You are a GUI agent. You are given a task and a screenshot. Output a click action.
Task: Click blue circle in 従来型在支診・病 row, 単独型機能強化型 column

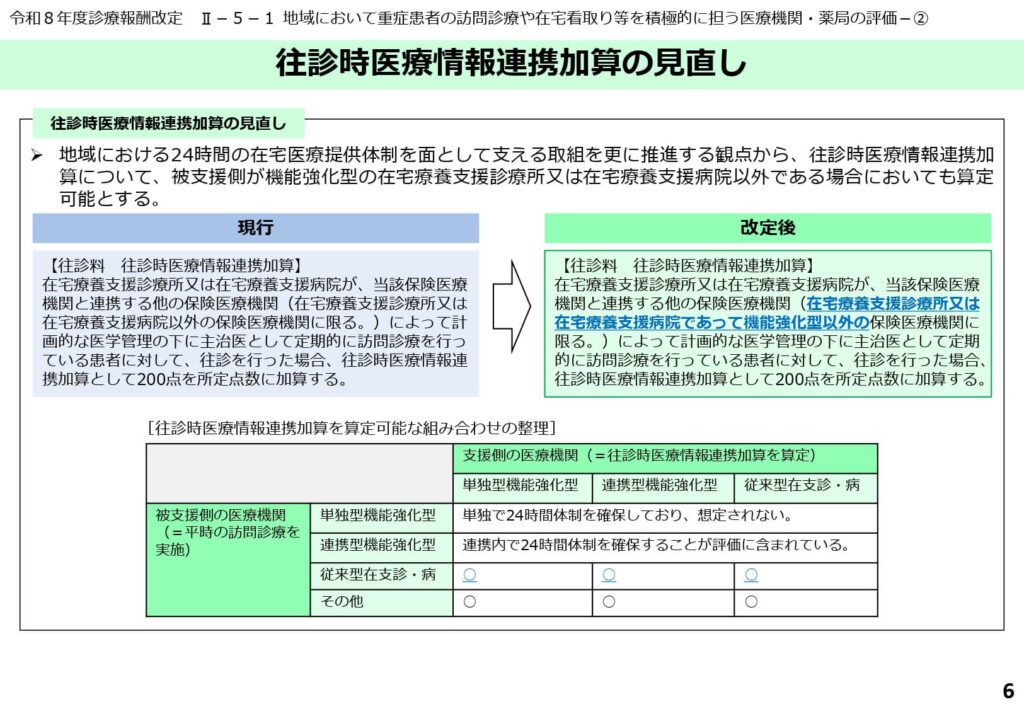tap(468, 575)
